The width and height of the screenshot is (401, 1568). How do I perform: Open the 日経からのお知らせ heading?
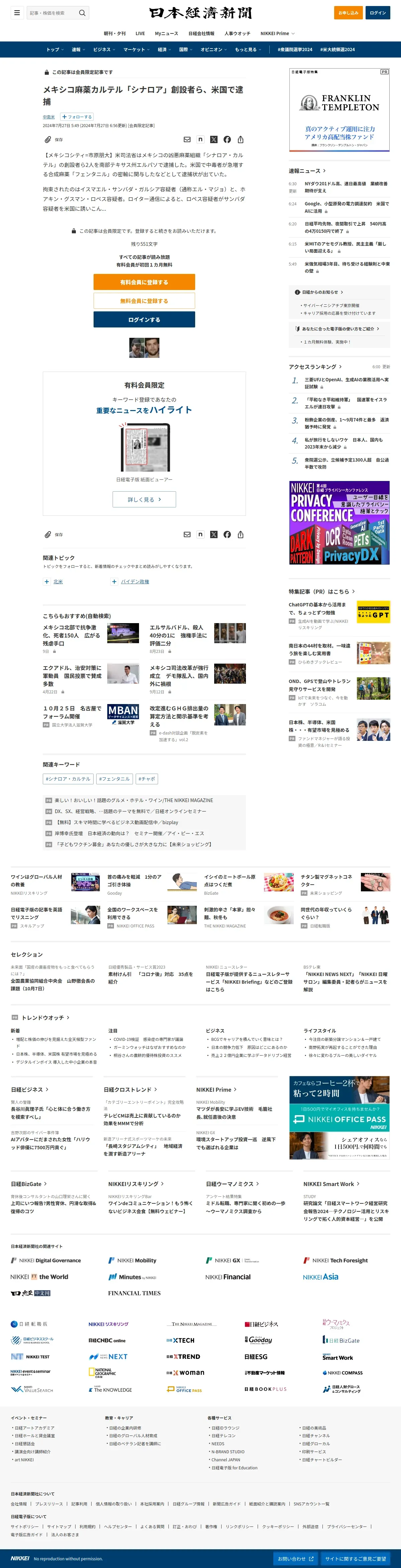(x=319, y=292)
